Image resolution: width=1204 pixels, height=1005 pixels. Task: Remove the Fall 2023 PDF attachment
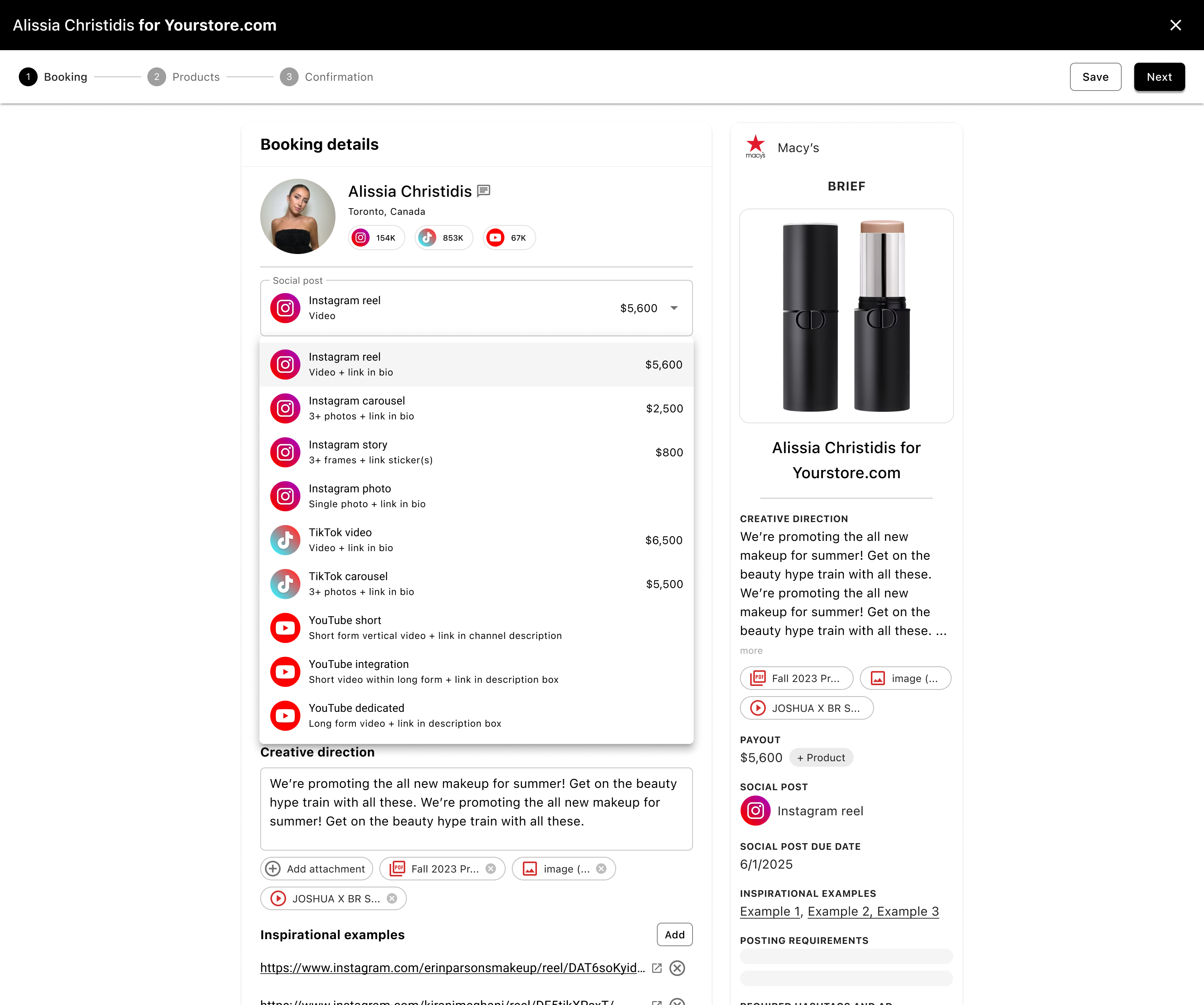[491, 869]
